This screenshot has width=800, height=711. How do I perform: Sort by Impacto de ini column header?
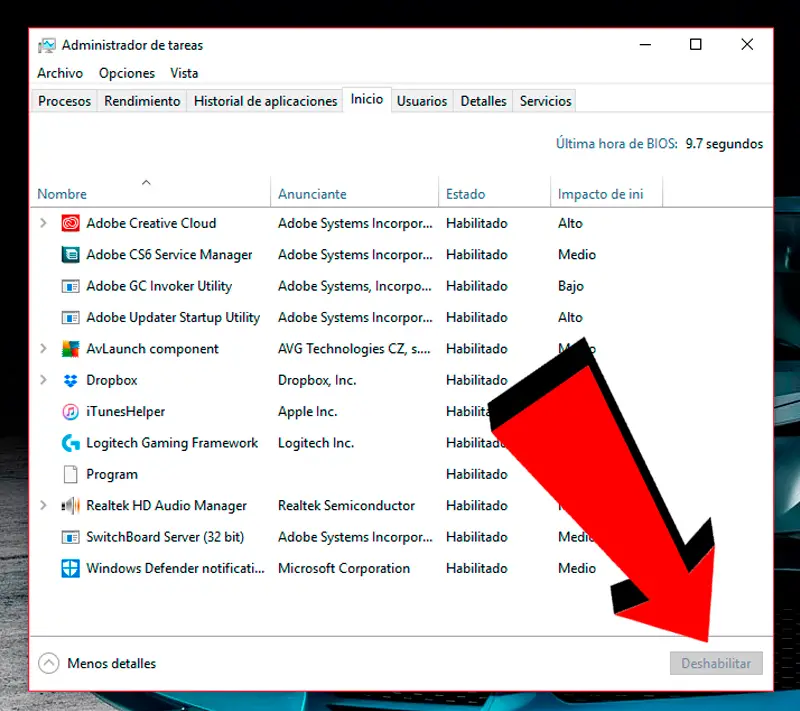606,194
